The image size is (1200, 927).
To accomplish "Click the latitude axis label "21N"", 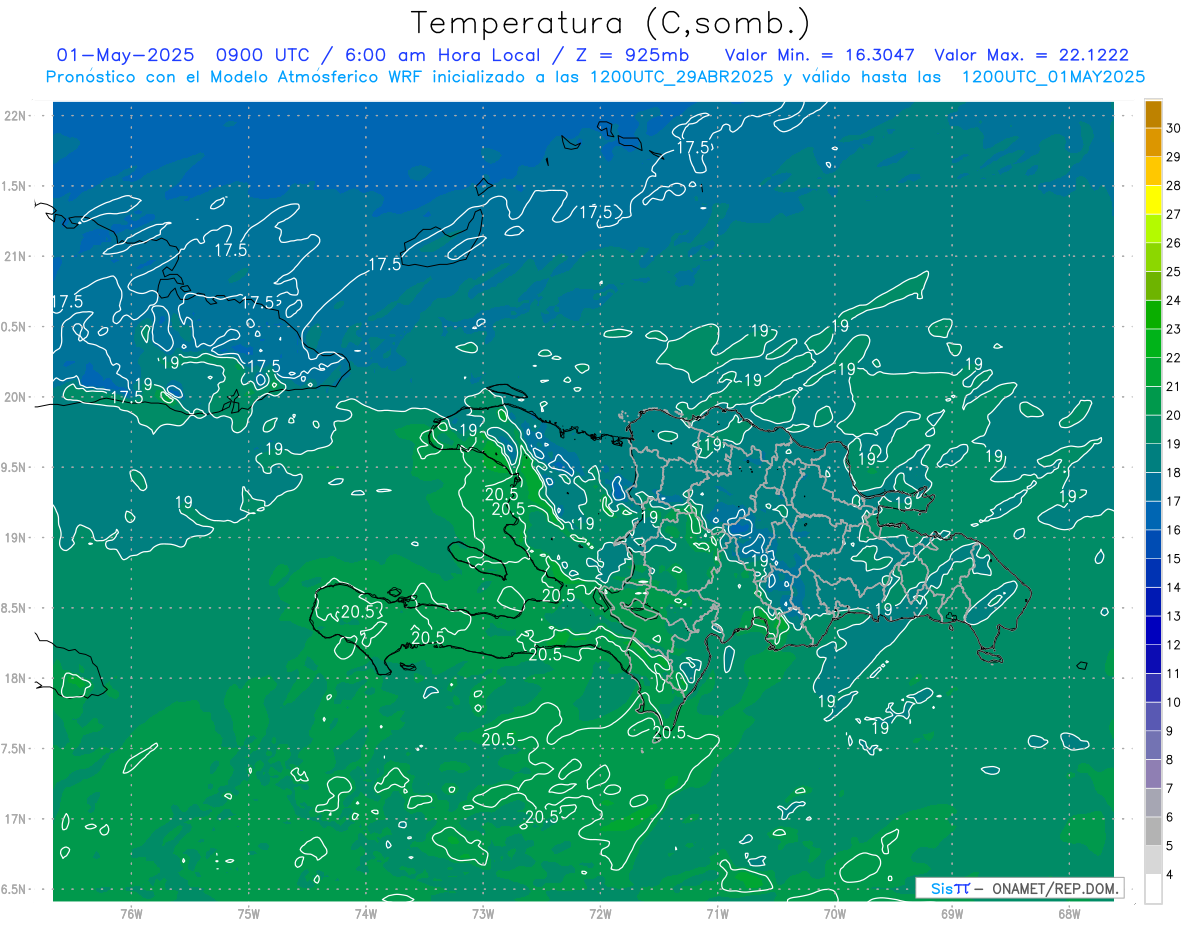I will coord(17,256).
